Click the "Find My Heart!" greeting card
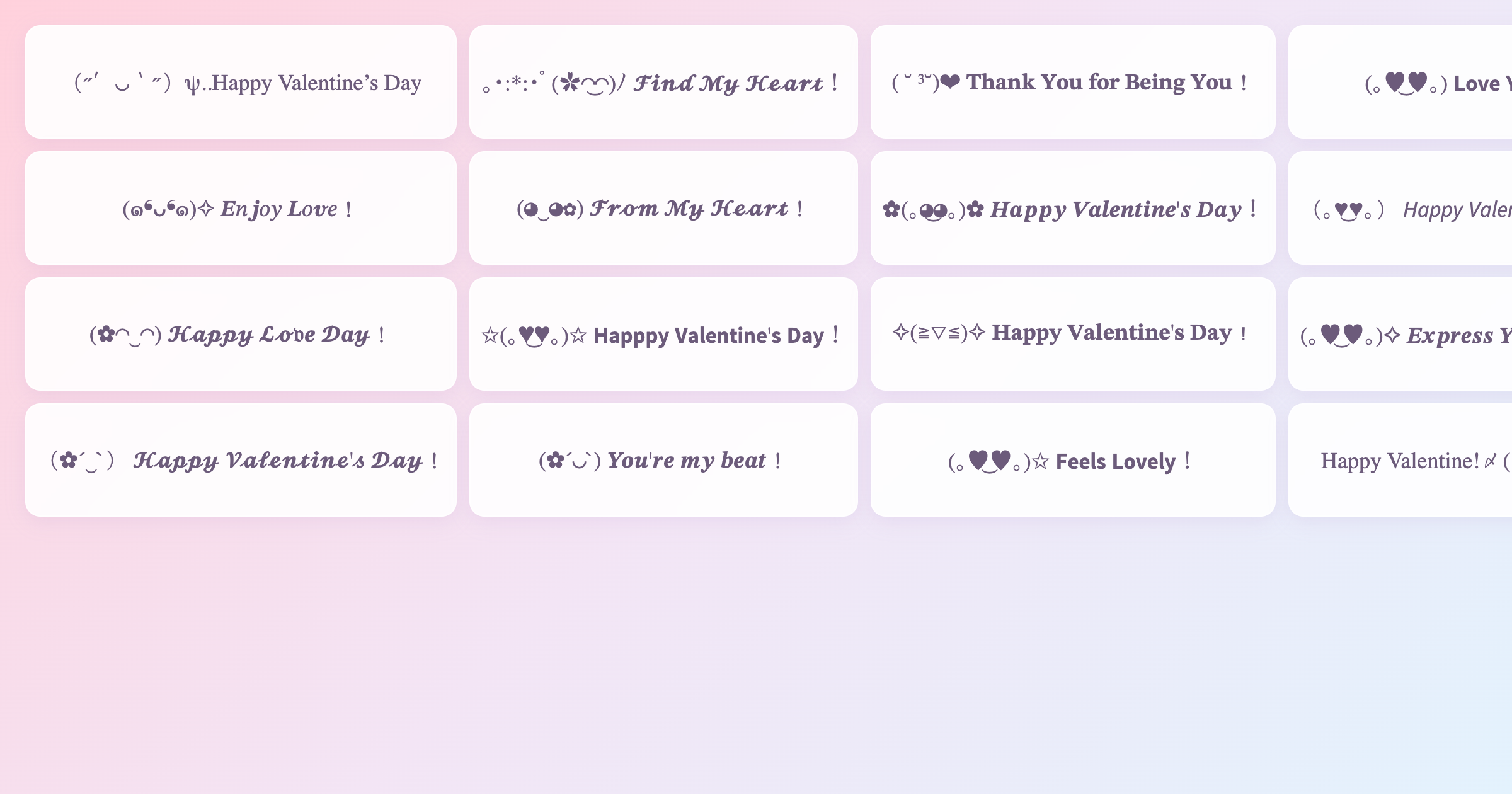This screenshot has height=794, width=1512. (x=663, y=82)
